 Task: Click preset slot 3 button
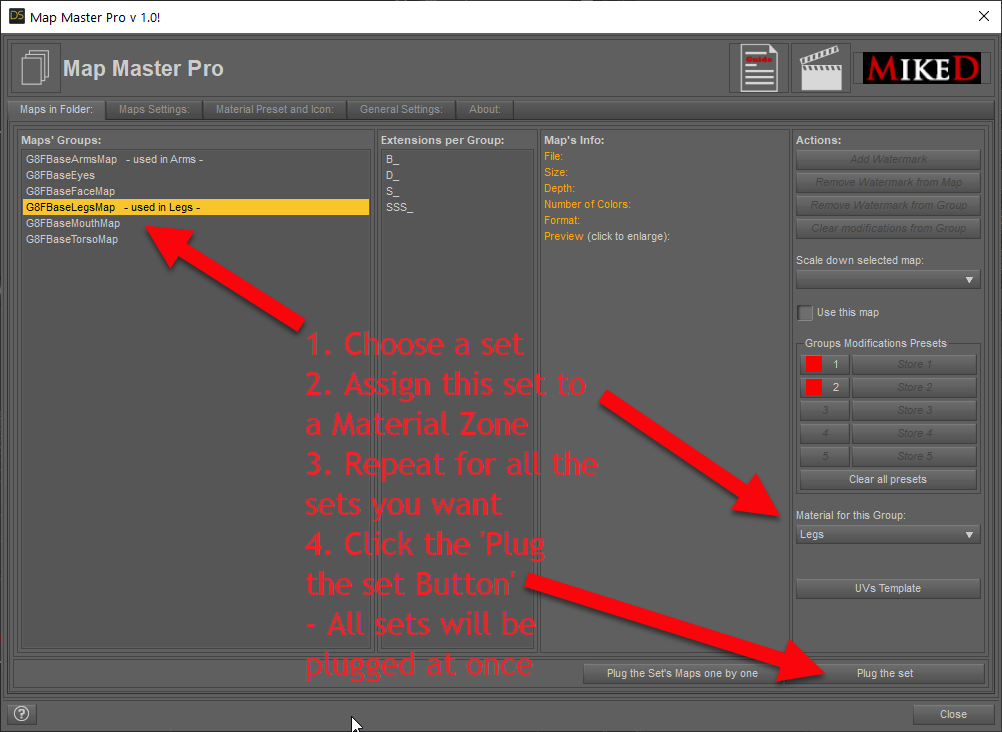(824, 410)
